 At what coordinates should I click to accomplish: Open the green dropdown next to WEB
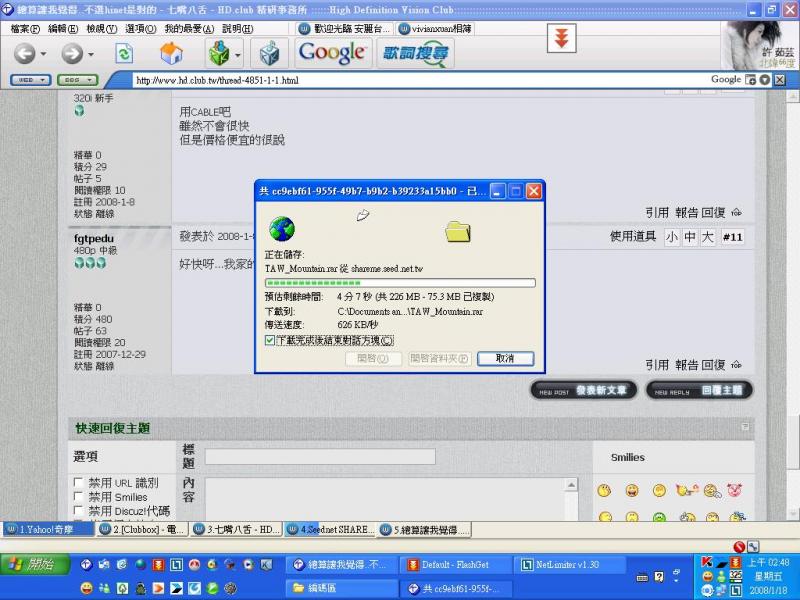coord(77,80)
